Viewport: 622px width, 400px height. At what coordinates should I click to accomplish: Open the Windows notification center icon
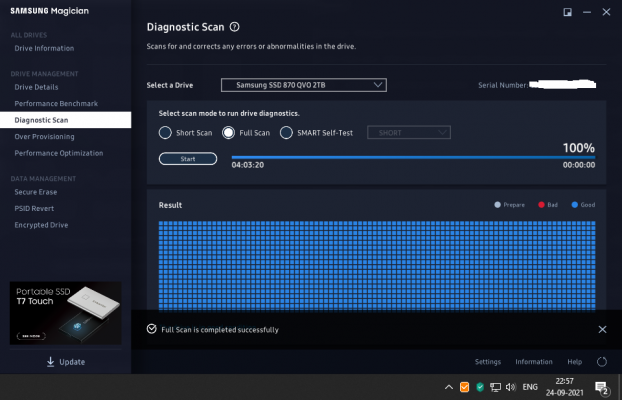(601, 388)
